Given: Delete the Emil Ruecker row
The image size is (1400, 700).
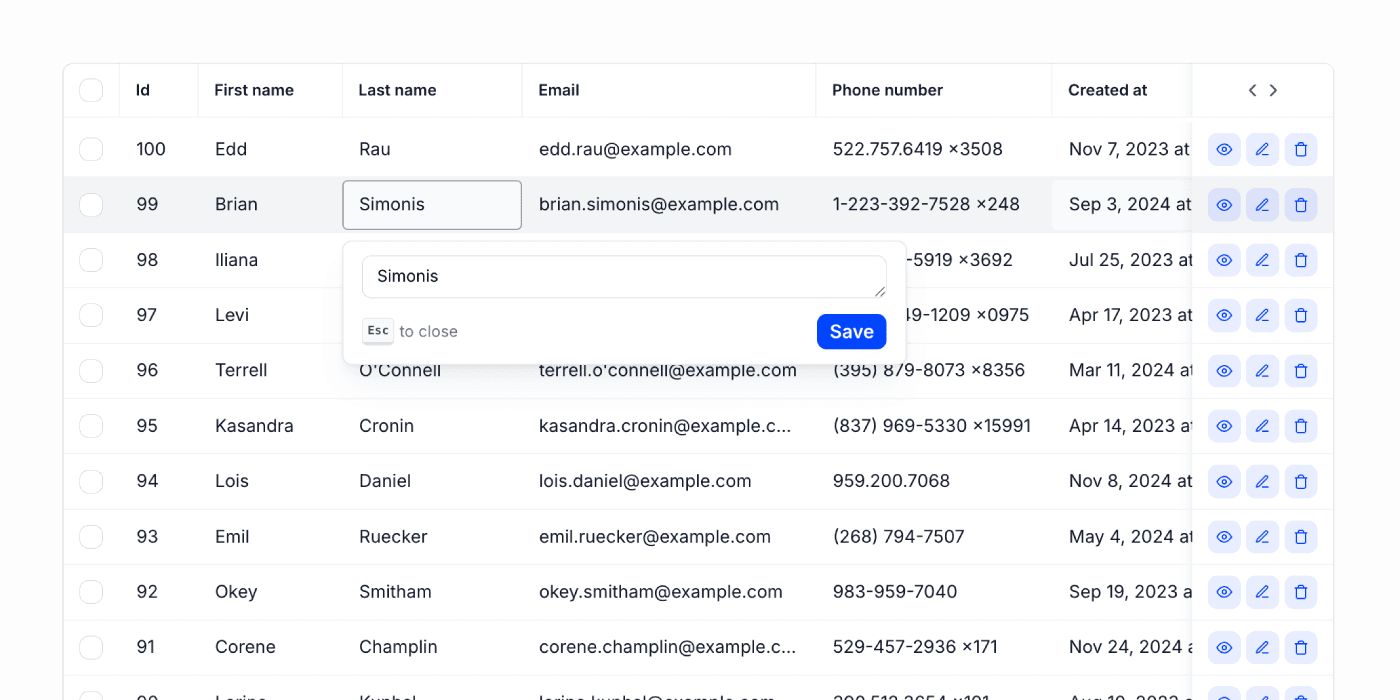Looking at the screenshot, I should pos(1301,537).
